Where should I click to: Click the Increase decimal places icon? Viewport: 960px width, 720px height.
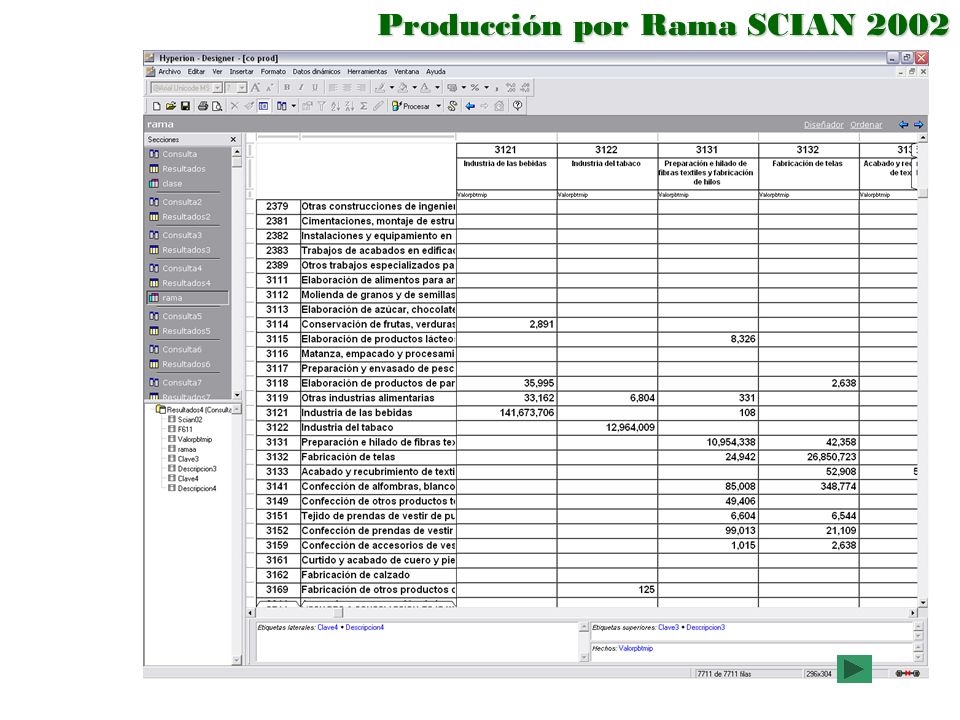(x=511, y=88)
